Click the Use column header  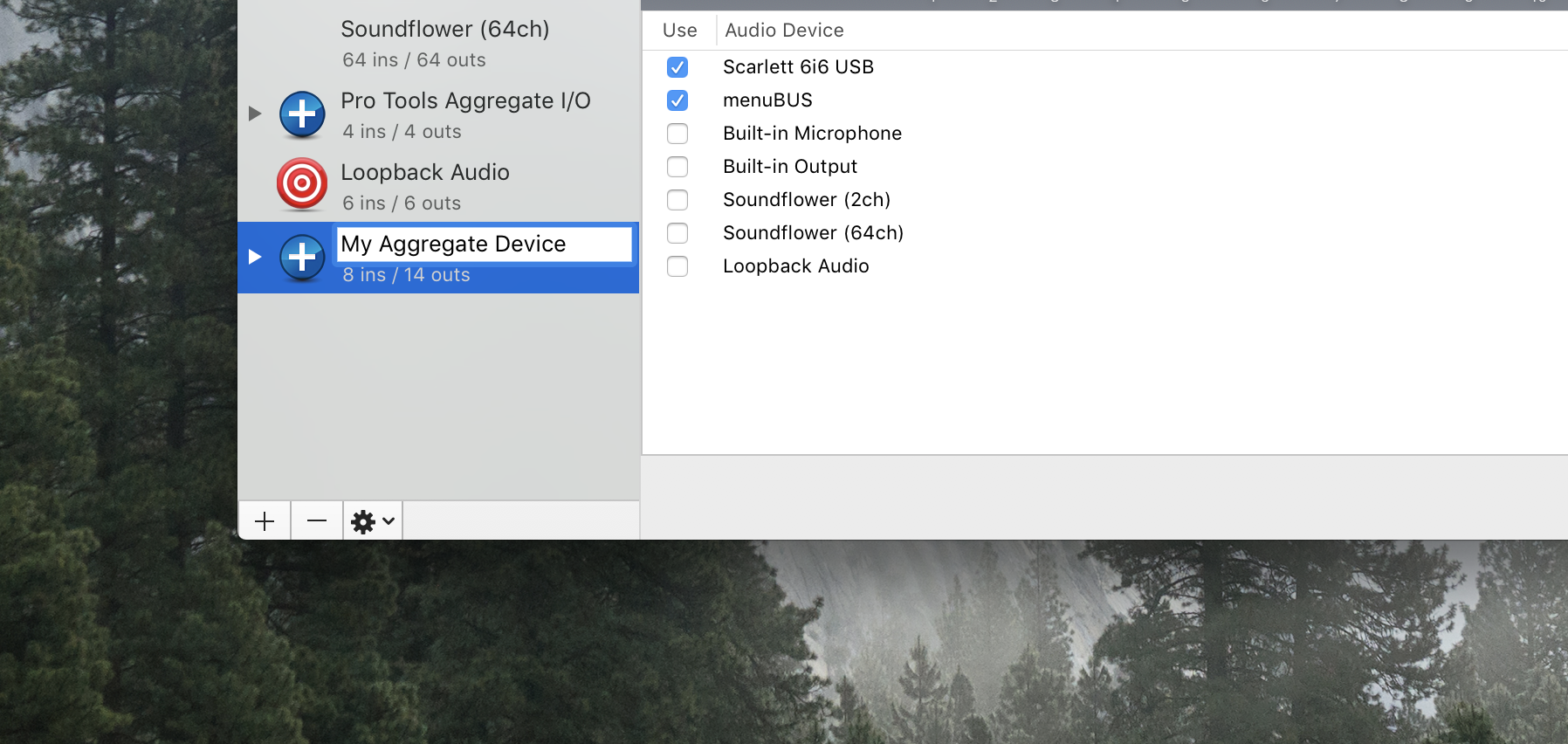point(680,31)
